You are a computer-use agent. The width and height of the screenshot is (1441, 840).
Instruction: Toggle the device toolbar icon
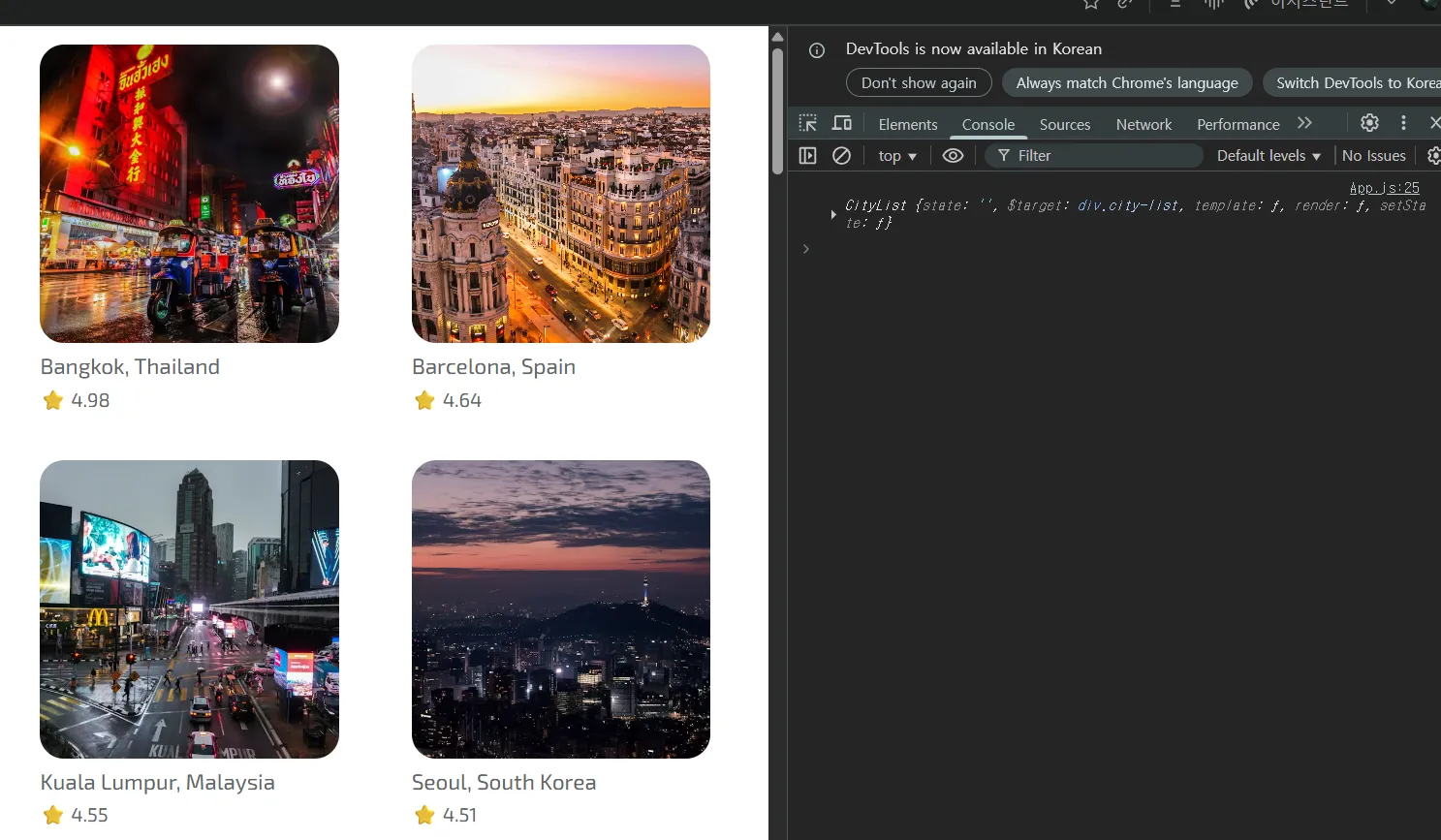[x=842, y=123]
